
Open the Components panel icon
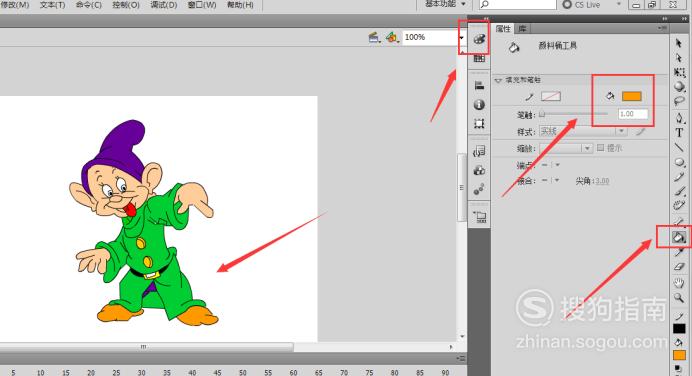coord(479,170)
